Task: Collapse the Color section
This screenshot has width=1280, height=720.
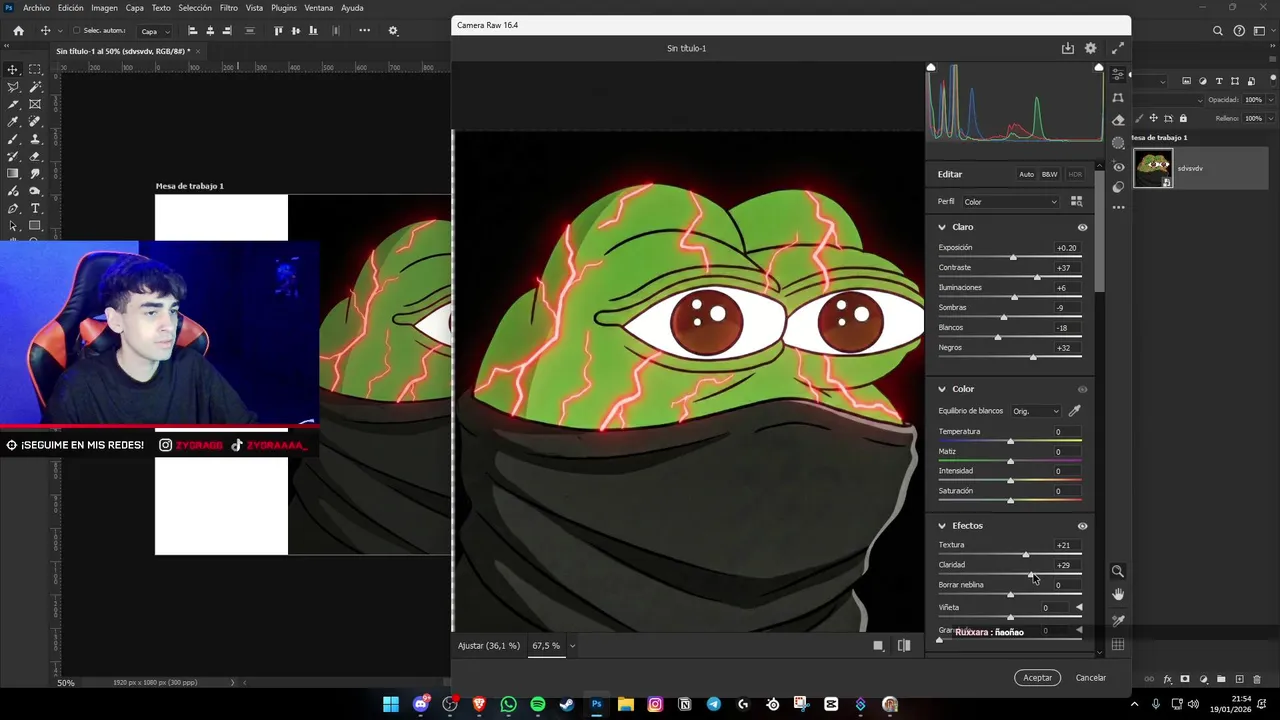Action: point(942,389)
